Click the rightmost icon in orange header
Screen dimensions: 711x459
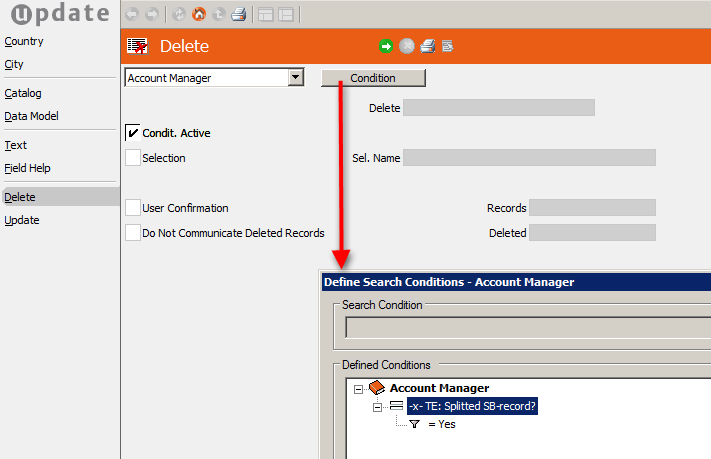[x=448, y=46]
